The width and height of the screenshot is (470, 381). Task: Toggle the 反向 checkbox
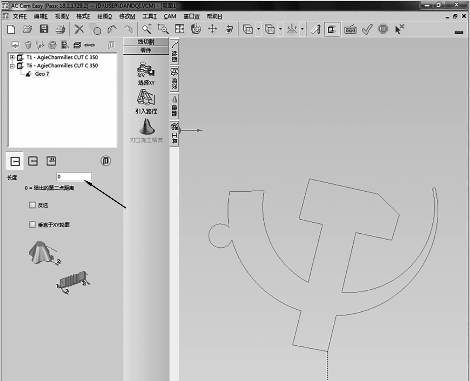[x=32, y=205]
